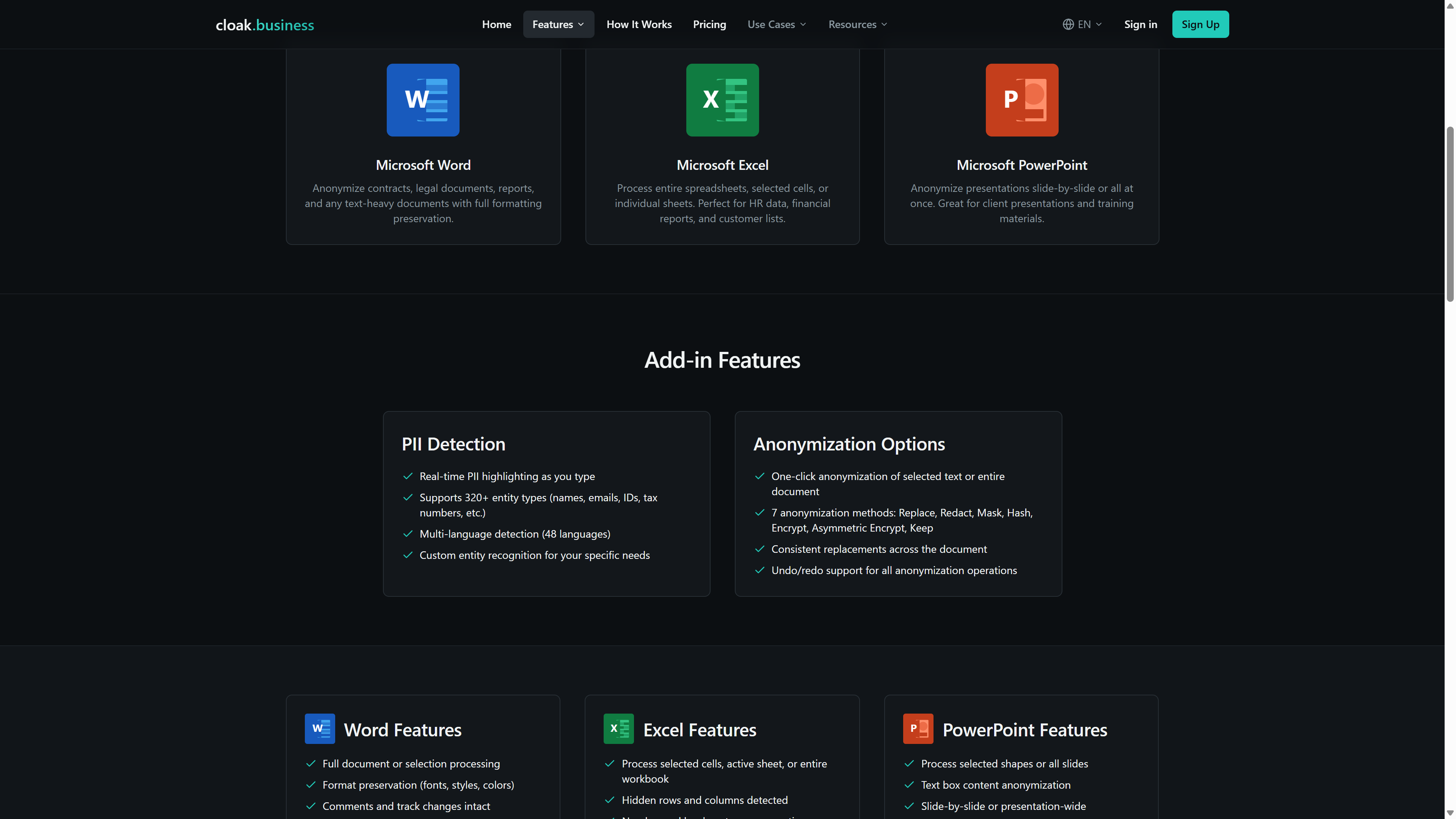Viewport: 1456px width, 819px height.
Task: Select the Microsoft Excel card title
Action: click(722, 165)
